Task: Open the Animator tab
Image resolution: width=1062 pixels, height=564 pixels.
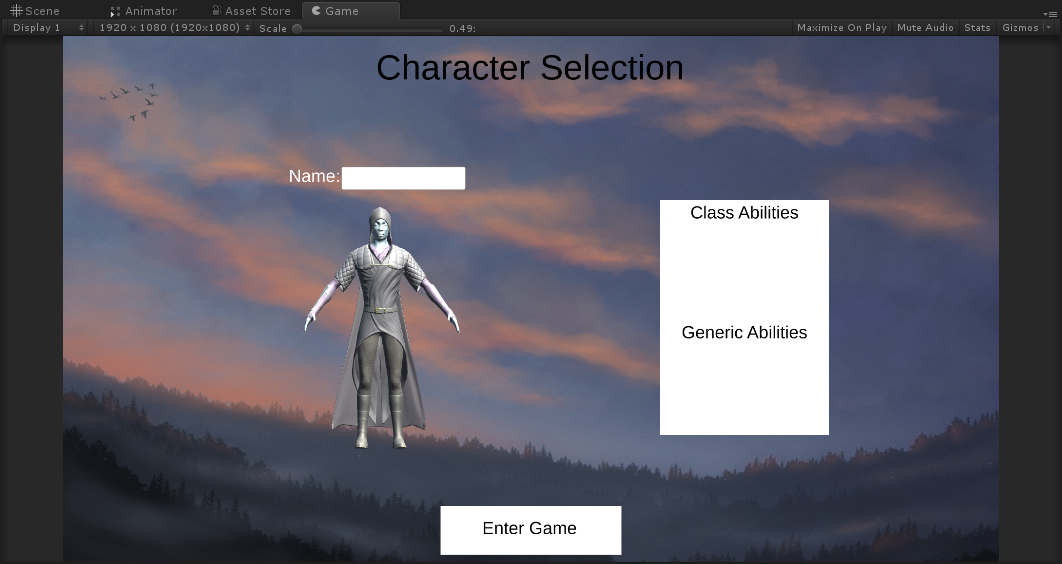Action: [x=143, y=11]
